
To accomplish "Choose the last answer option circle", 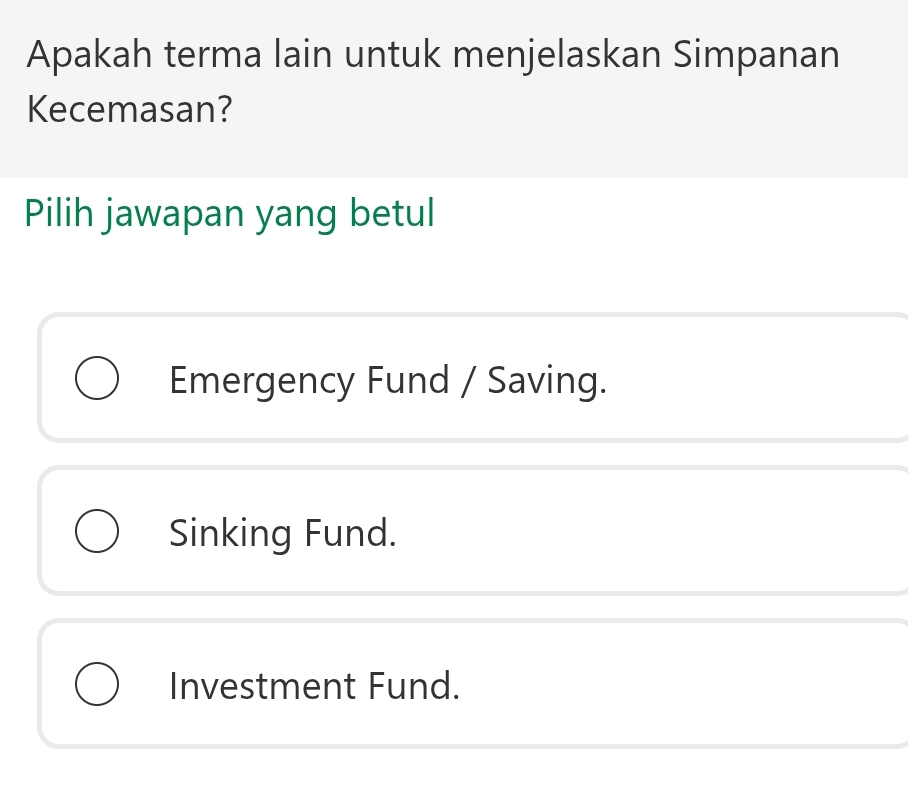I will pyautogui.click(x=96, y=686).
